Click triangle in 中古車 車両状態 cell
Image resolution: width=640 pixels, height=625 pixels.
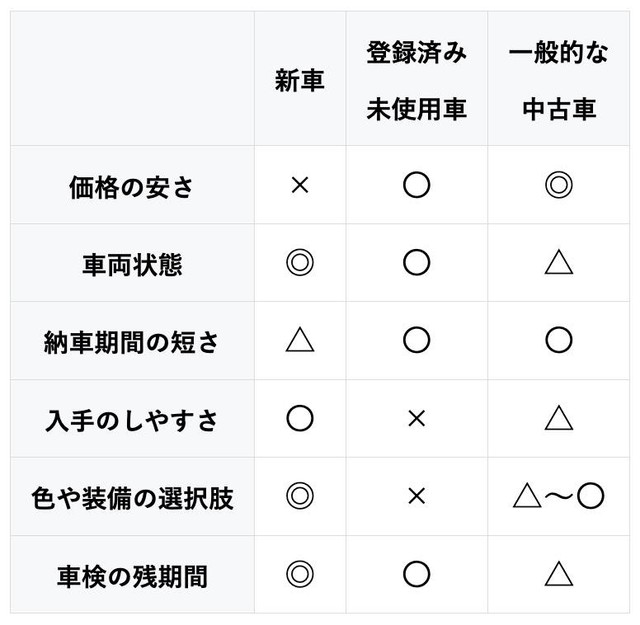pos(559,263)
